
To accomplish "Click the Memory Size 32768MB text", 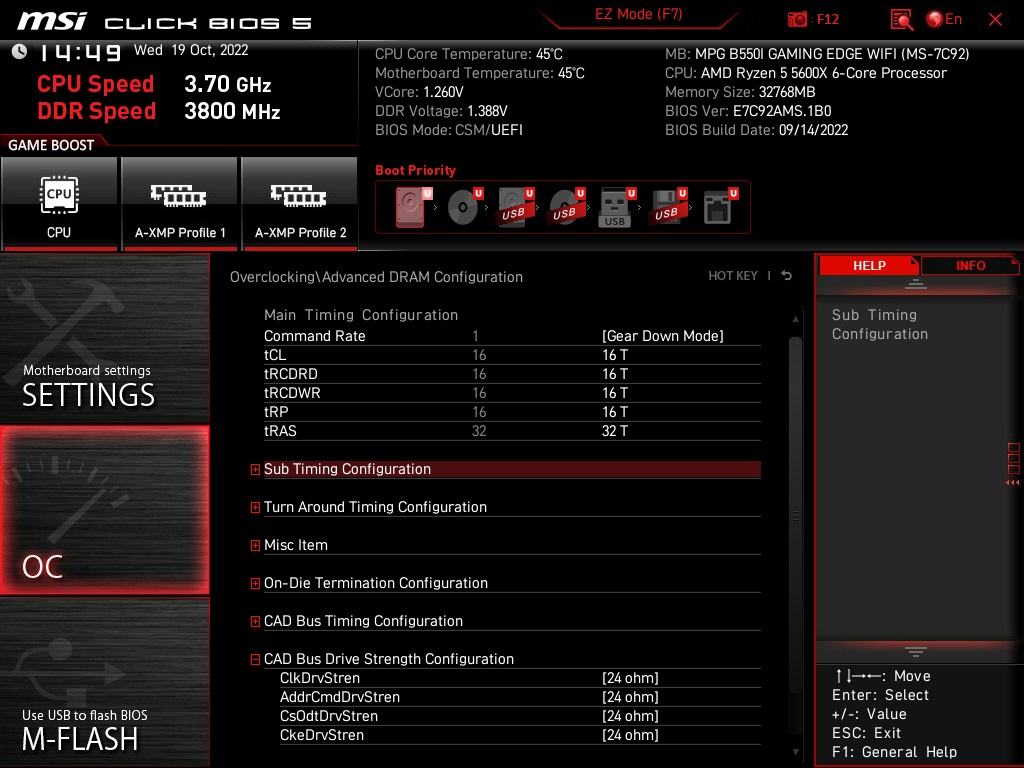I will 740,92.
